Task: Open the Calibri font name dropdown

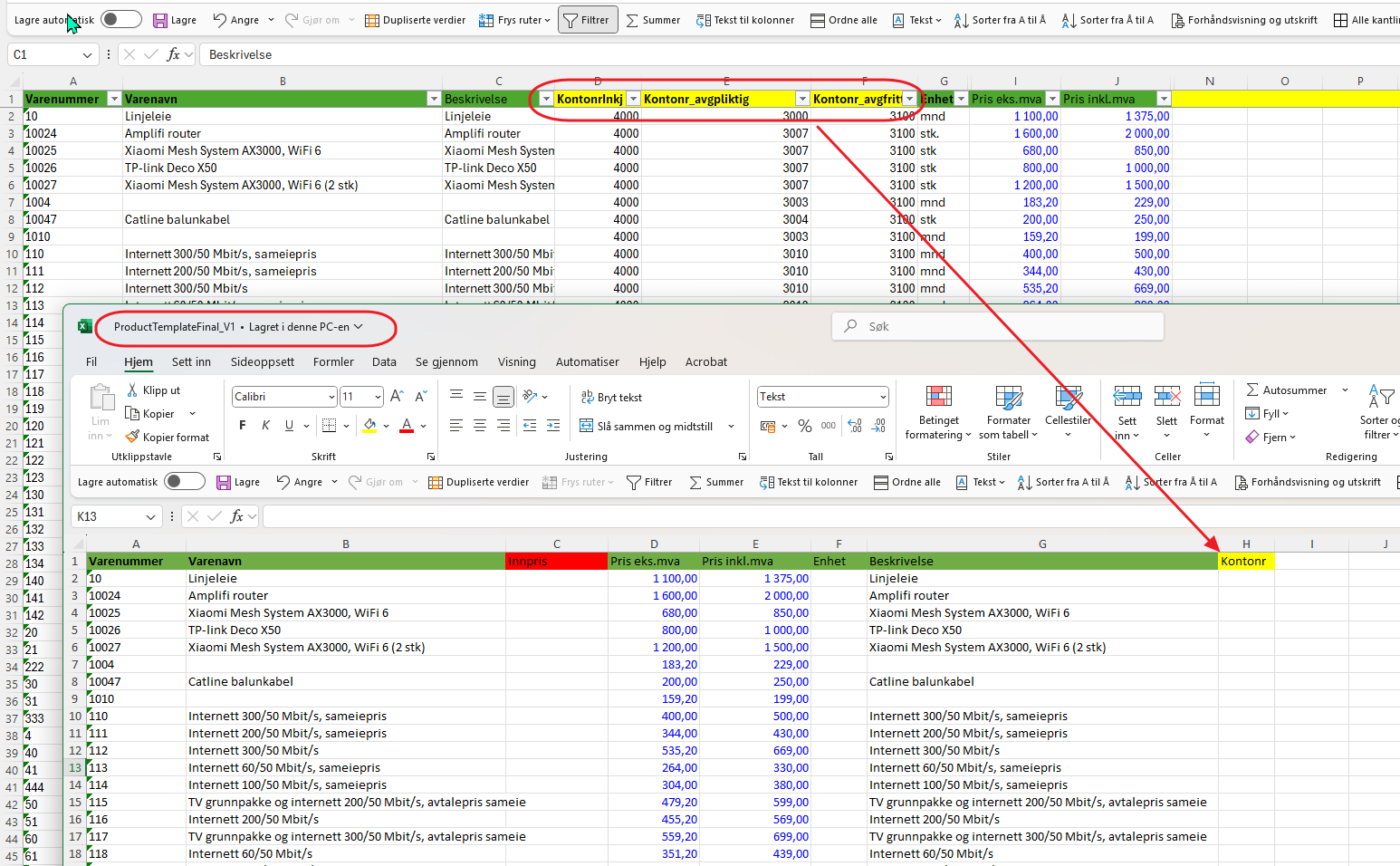Action: 331,397
